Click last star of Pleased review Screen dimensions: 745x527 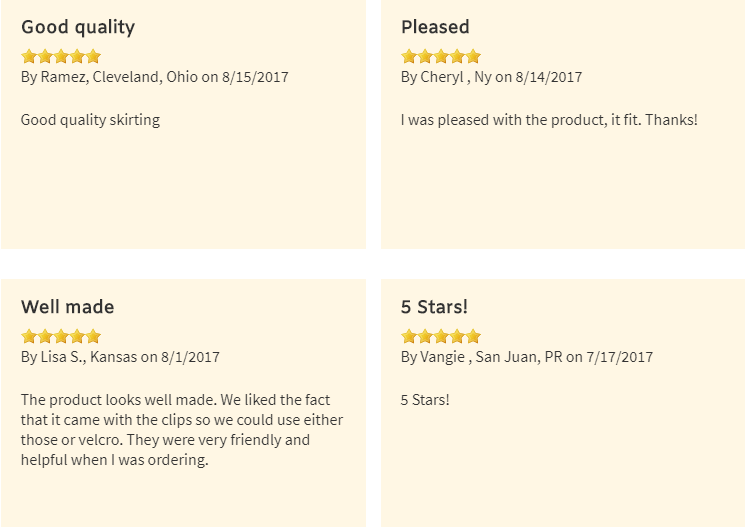coord(473,57)
